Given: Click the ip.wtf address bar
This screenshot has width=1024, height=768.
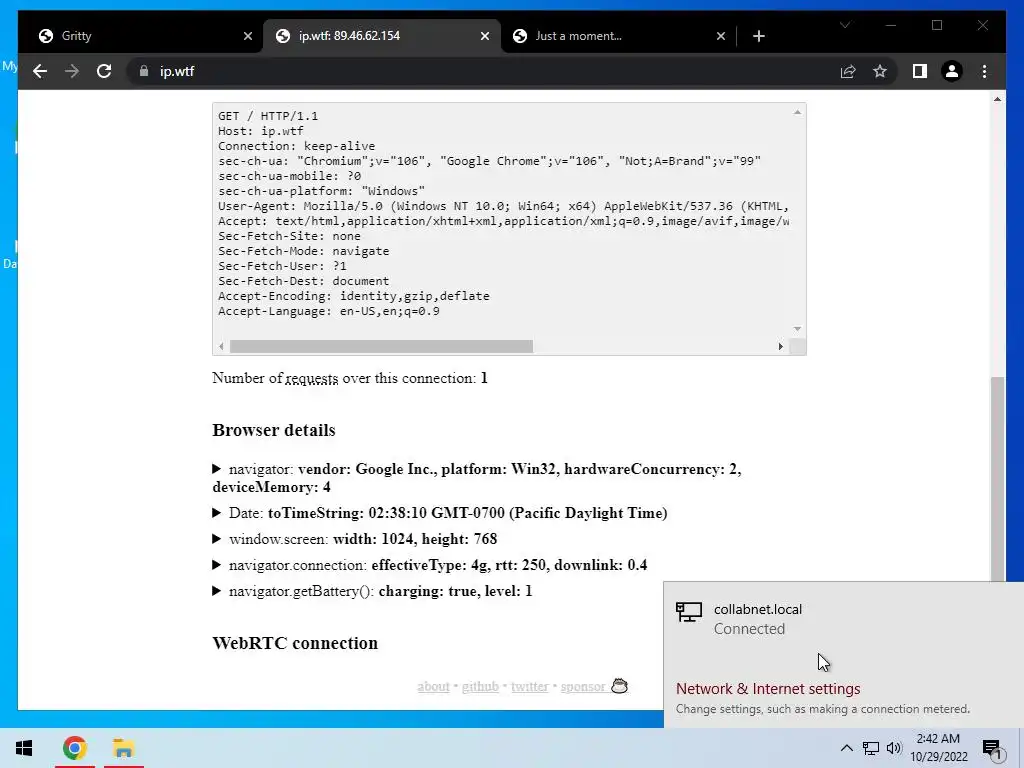Looking at the screenshot, I should [x=483, y=71].
